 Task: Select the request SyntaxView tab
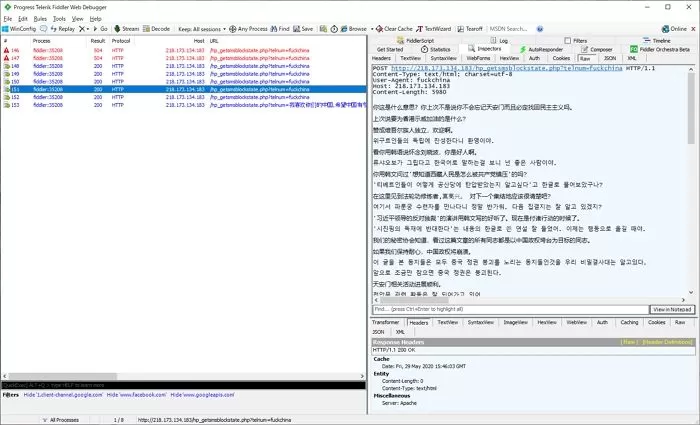[x=443, y=58]
